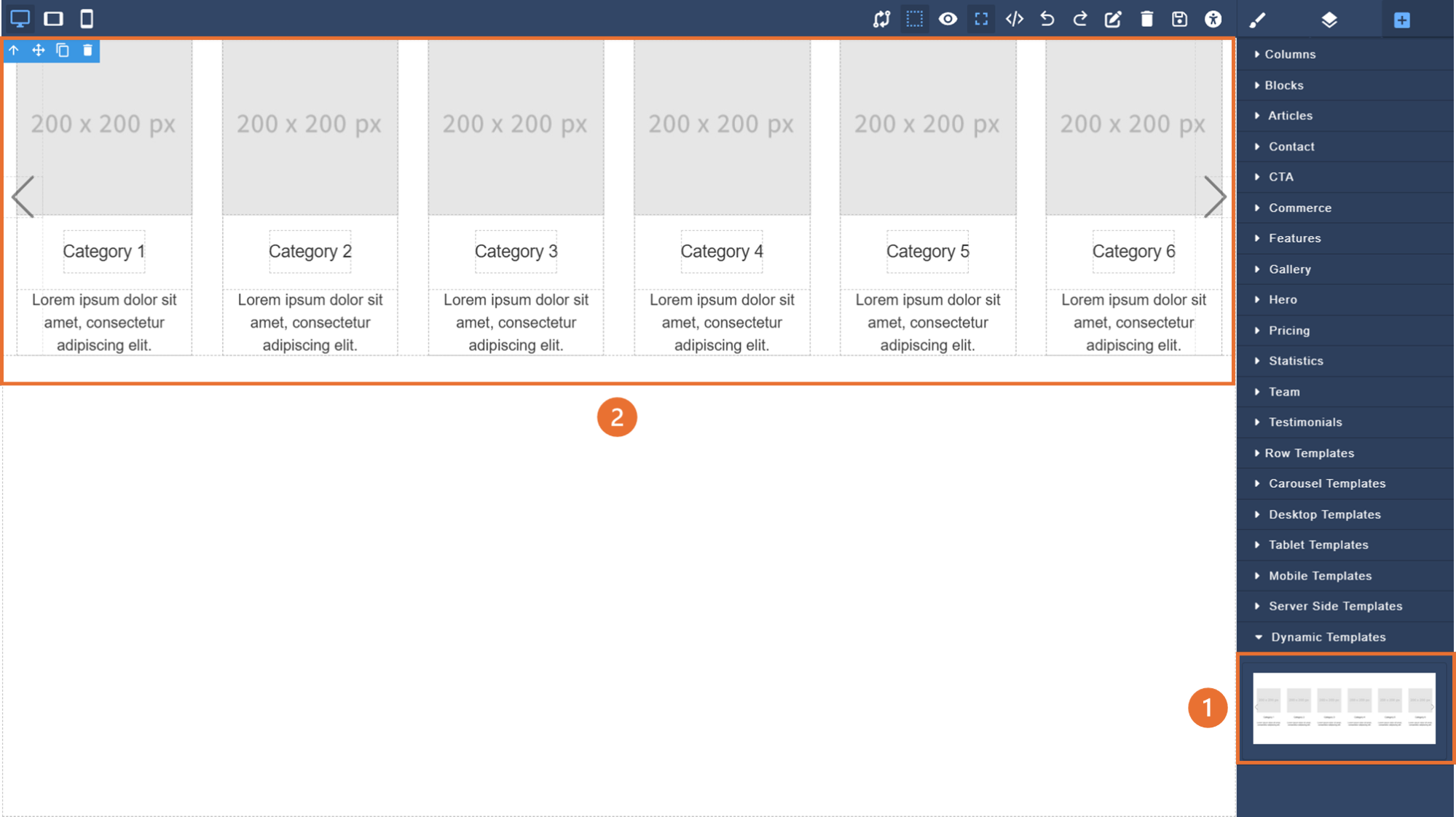The height and width of the screenshot is (817, 1456).
Task: Click the undo arrow icon
Action: tap(1047, 19)
